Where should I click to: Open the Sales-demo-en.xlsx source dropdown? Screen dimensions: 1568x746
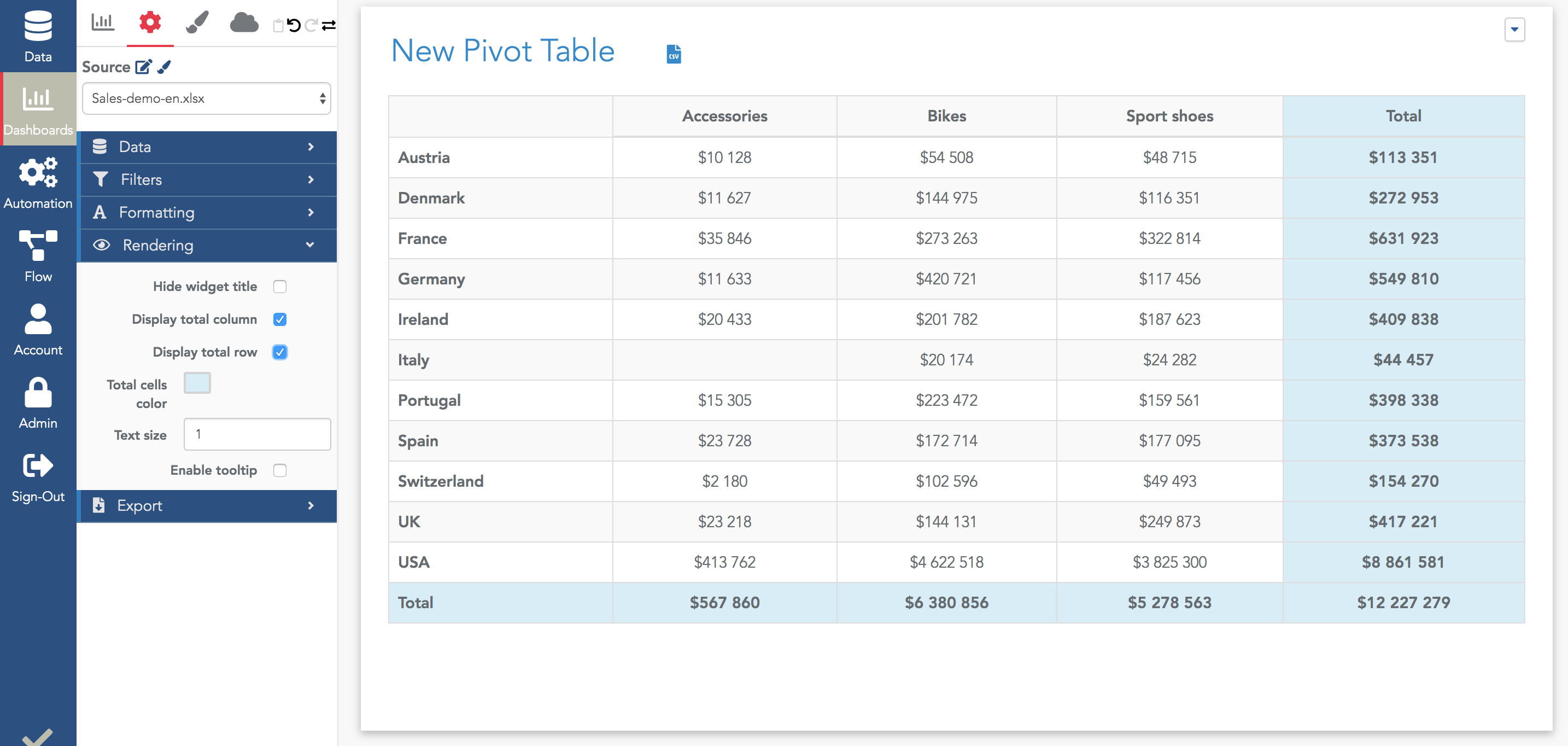(x=206, y=98)
